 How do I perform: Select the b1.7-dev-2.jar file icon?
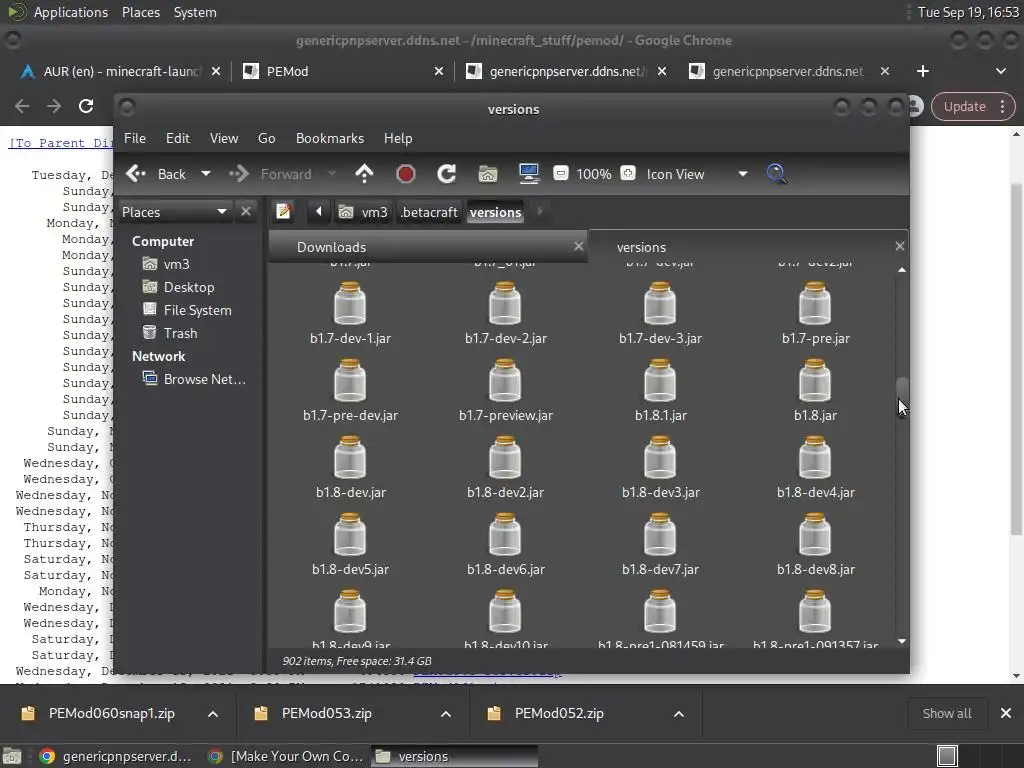505,304
